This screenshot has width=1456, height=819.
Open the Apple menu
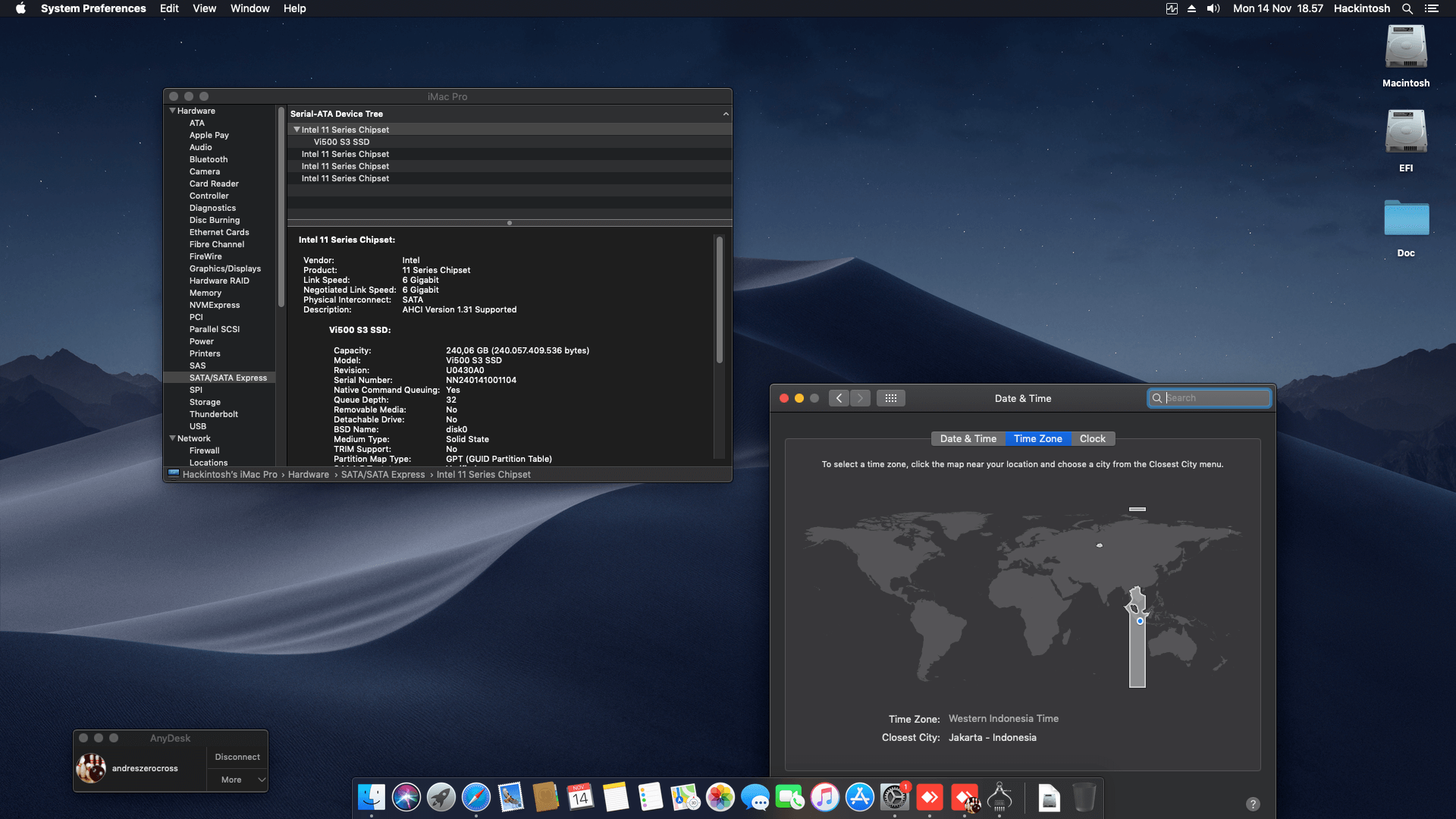(20, 8)
